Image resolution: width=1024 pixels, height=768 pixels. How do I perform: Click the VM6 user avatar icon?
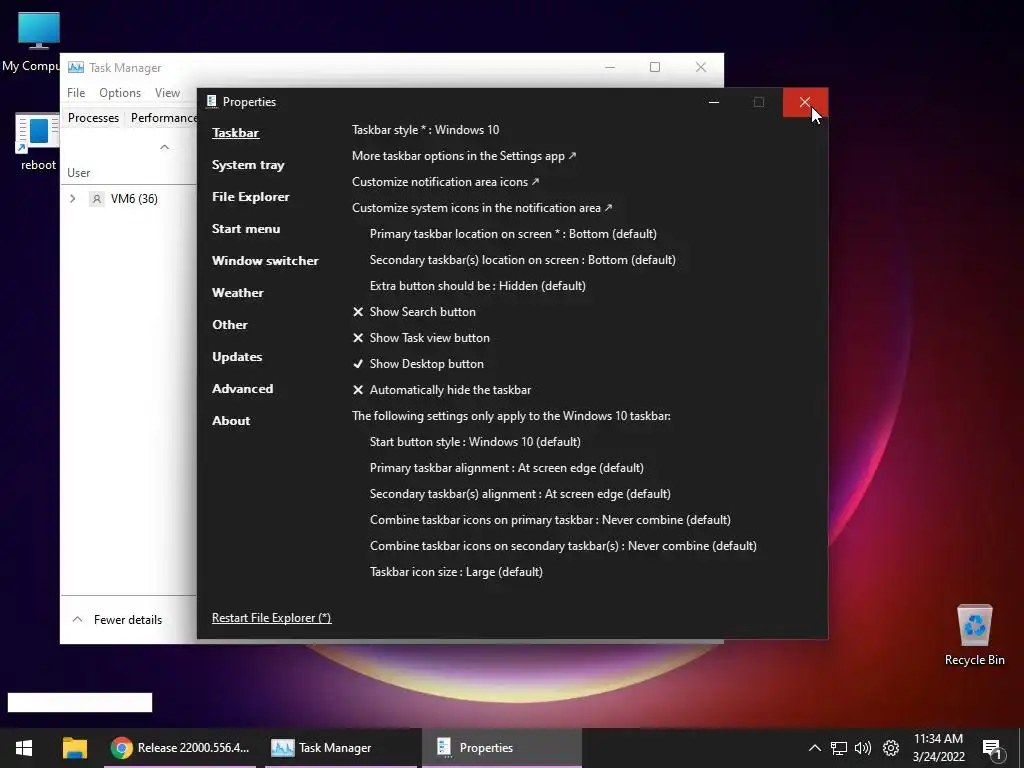97,199
